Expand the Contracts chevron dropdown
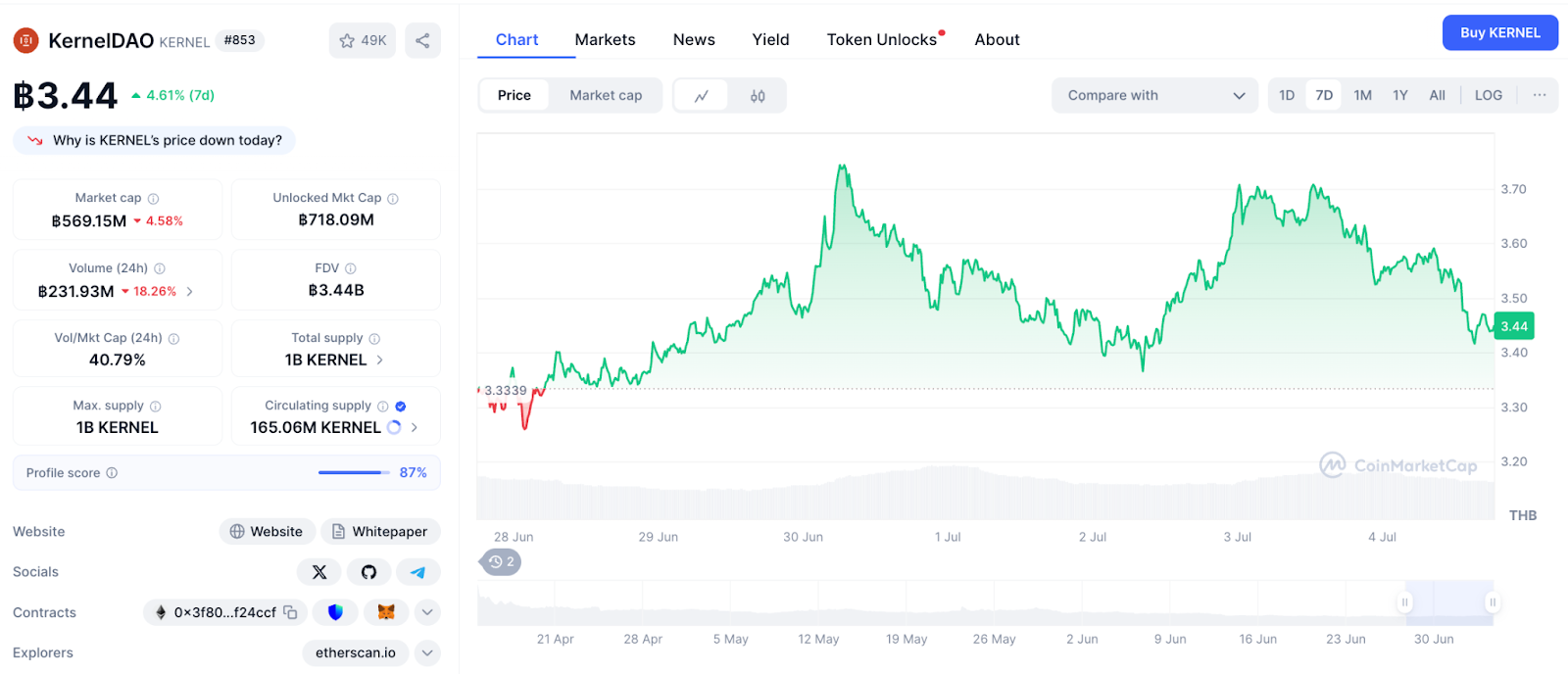 [x=427, y=612]
